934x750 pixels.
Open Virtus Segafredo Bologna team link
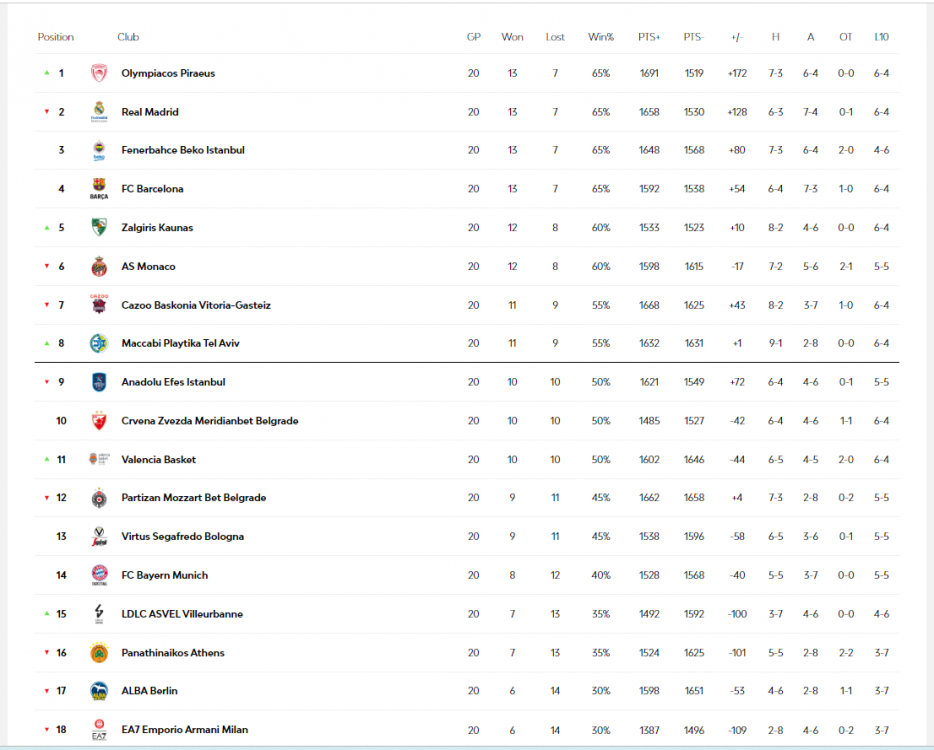182,537
